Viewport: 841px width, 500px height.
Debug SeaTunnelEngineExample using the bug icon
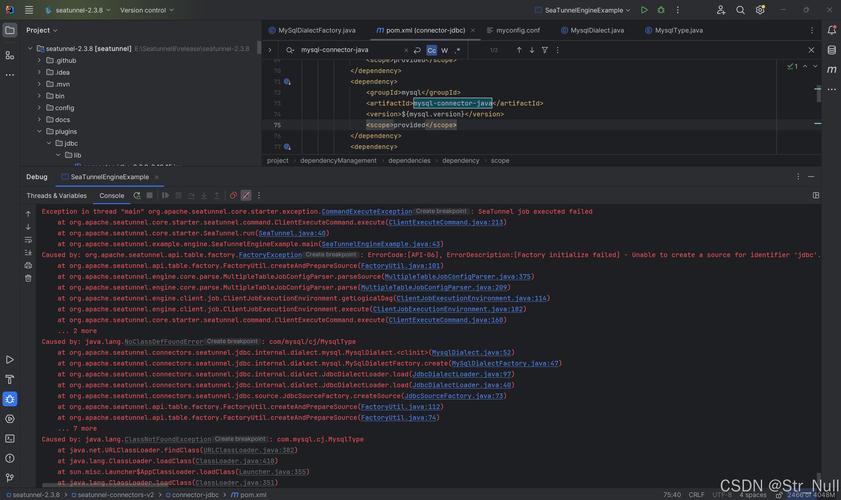point(661,10)
